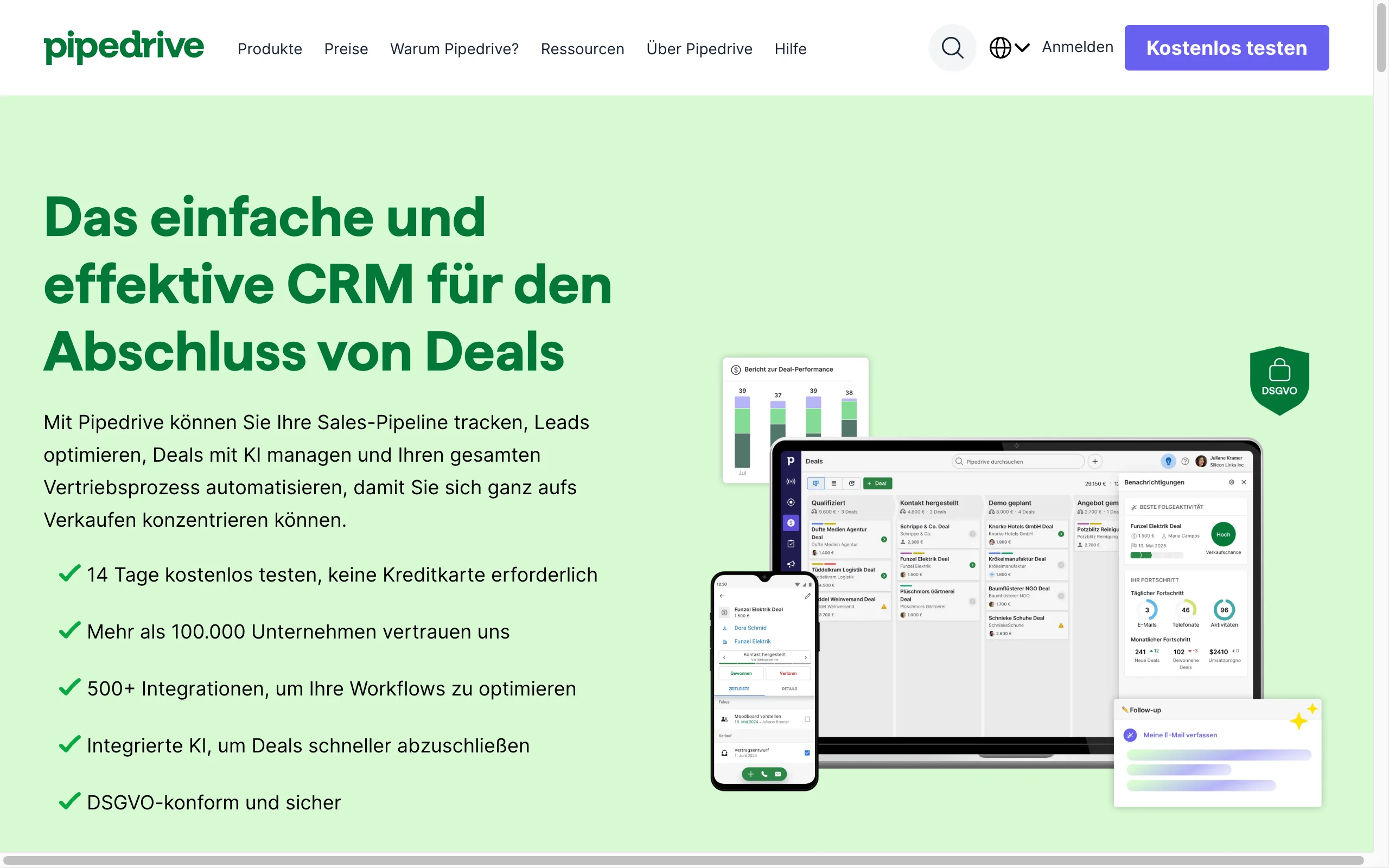1389x868 pixels.
Task: Open the question mark help icon in laptop
Action: coord(1185,462)
